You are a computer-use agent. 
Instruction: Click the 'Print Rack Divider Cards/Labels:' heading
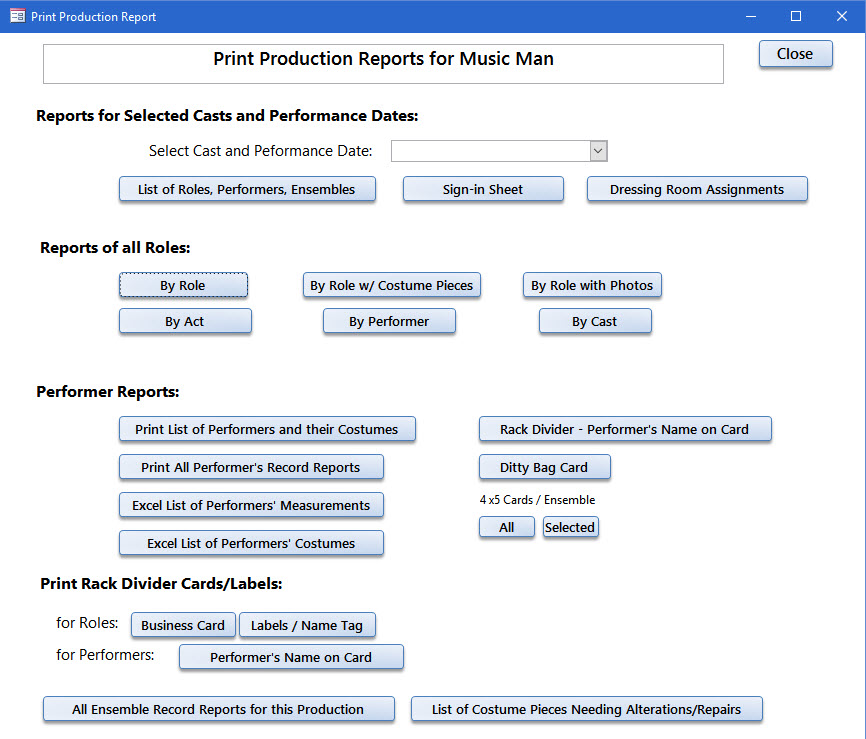pyautogui.click(x=161, y=584)
